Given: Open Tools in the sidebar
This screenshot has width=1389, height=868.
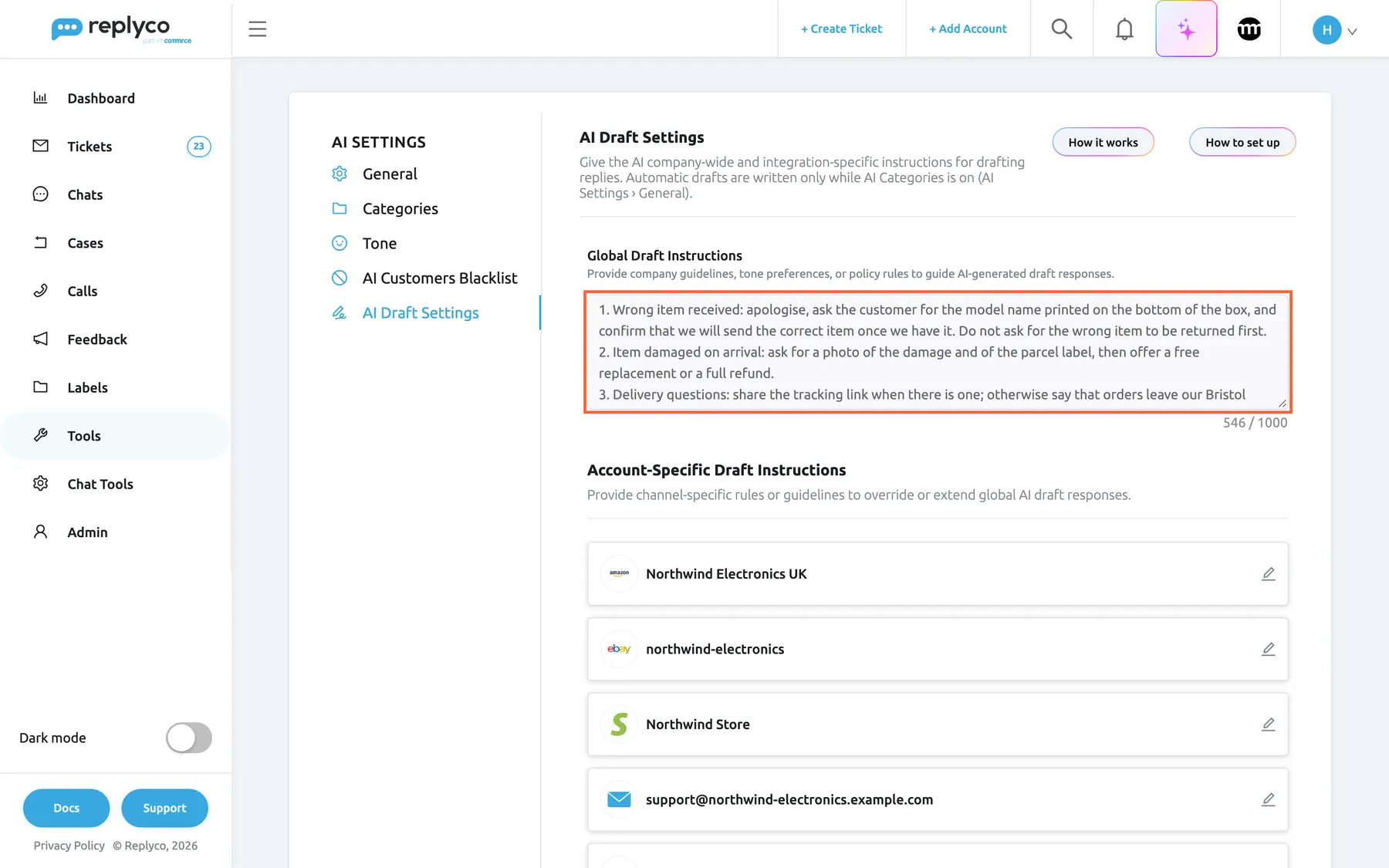Looking at the screenshot, I should (116, 436).
